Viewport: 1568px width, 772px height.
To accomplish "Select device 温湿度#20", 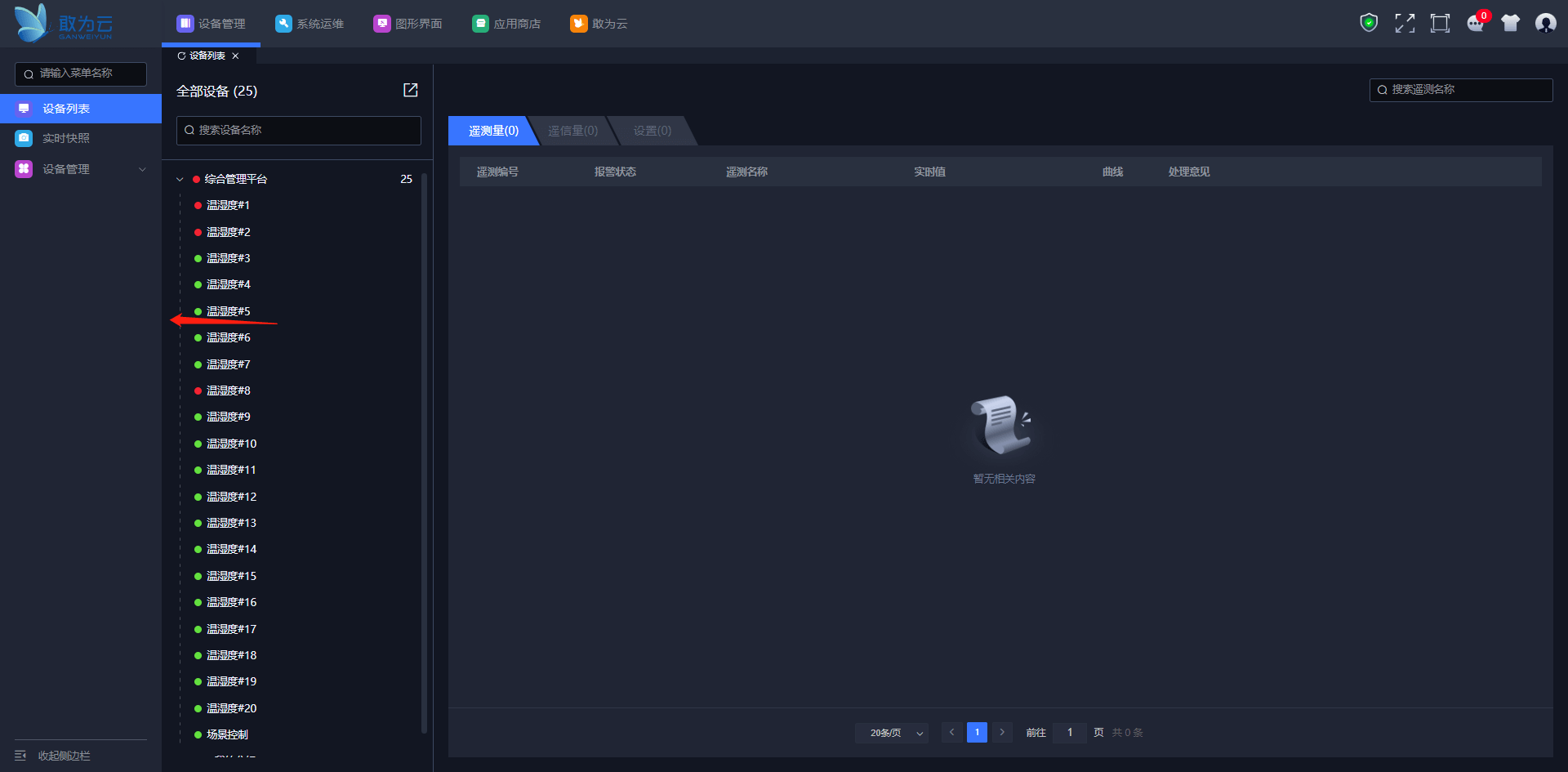I will pos(231,708).
